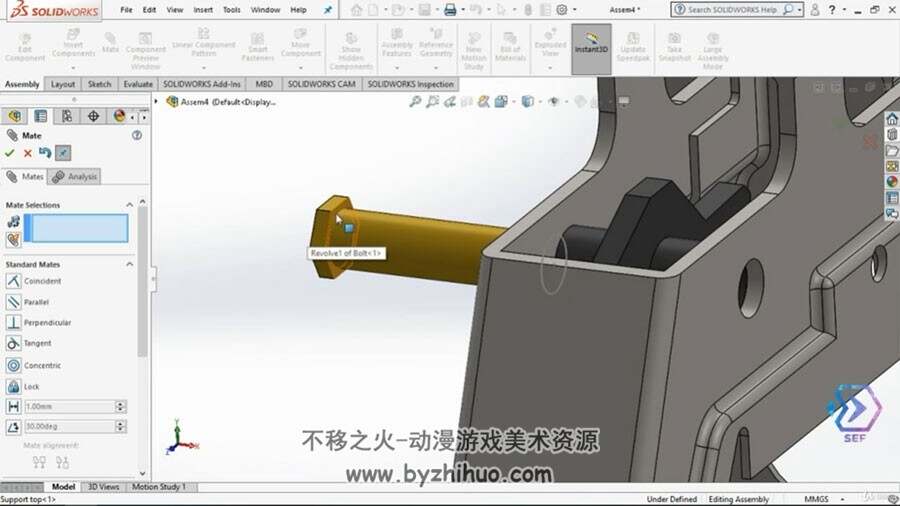This screenshot has height=506, width=900.
Task: Open the FeatureManager design tree tab
Action: pyautogui.click(x=14, y=116)
